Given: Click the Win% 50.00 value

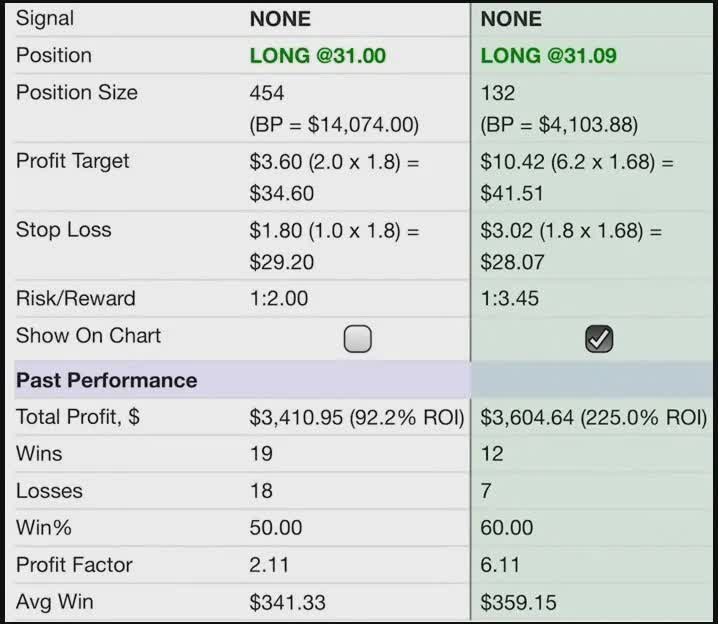Looking at the screenshot, I should (x=276, y=528).
